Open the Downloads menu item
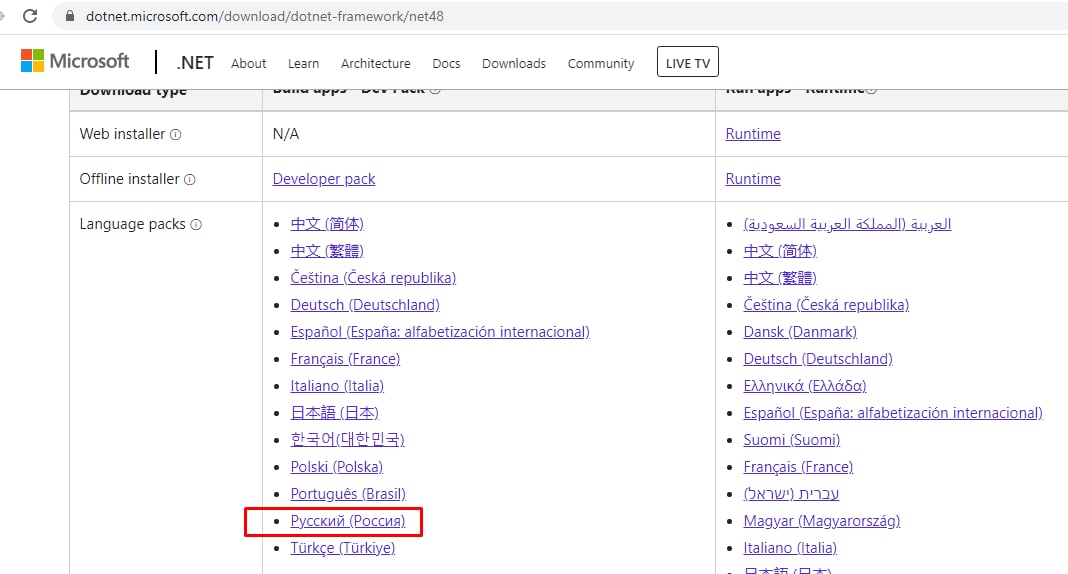The height and width of the screenshot is (574, 1068). 514,63
